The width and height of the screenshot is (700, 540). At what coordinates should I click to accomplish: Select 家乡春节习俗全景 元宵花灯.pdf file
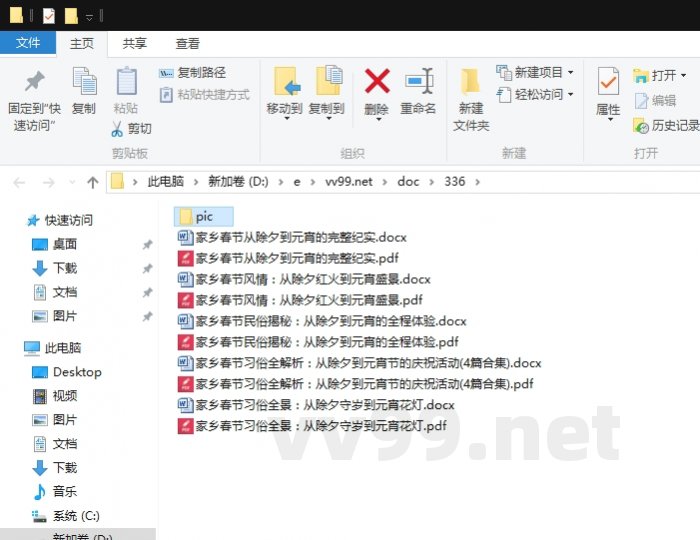[312, 426]
